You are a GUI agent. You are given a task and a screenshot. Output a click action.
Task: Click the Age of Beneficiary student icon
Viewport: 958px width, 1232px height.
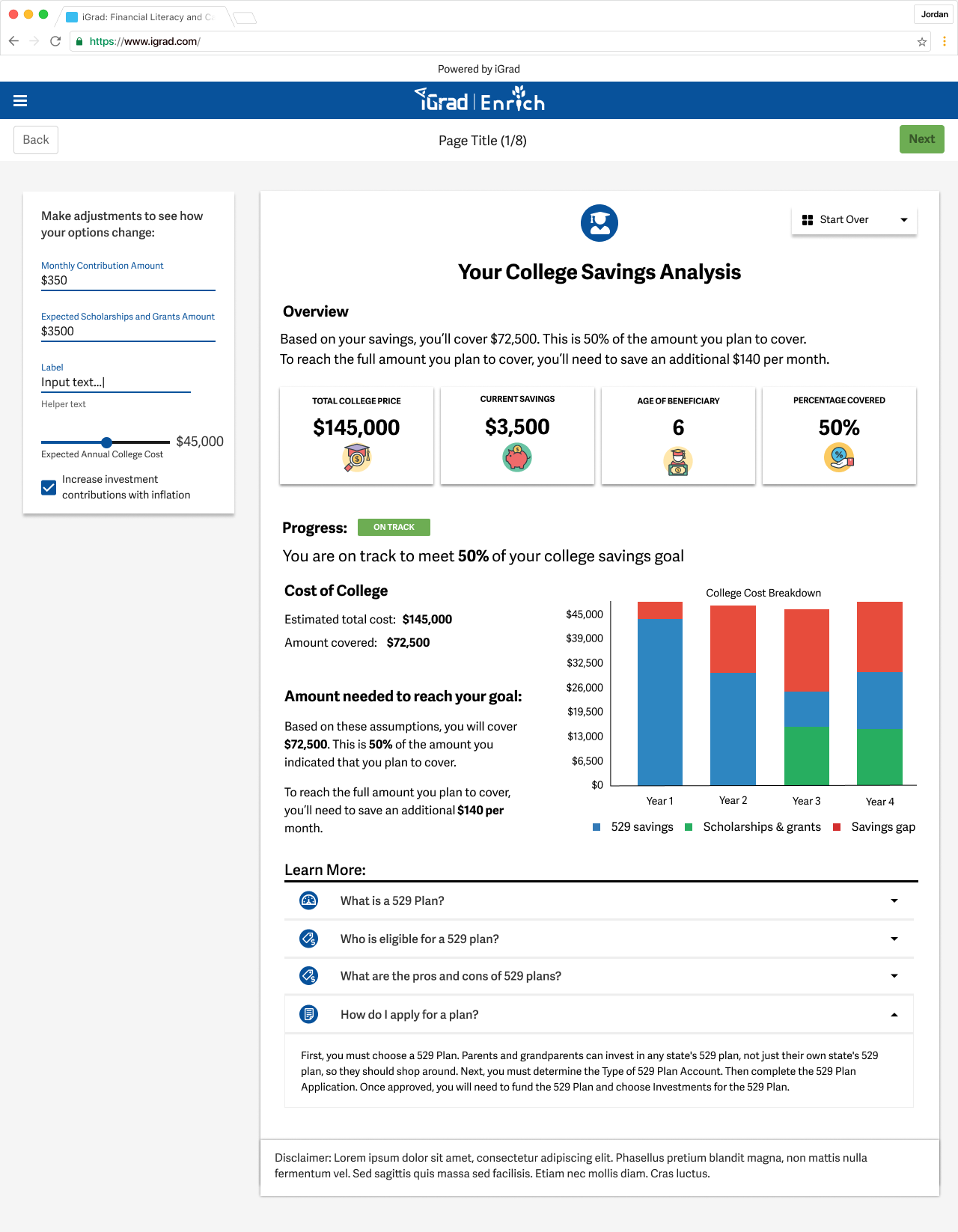678,461
